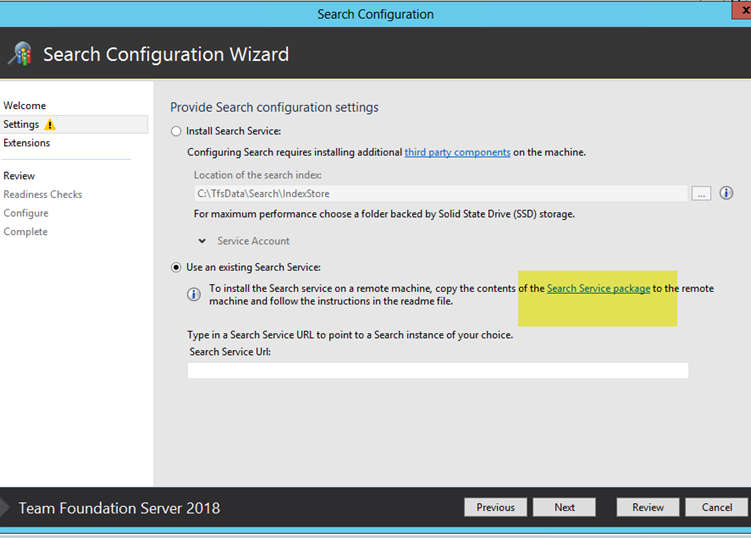This screenshot has height=538, width=751.
Task: Click the 'Search Service Url:' label
Action: coord(230,352)
